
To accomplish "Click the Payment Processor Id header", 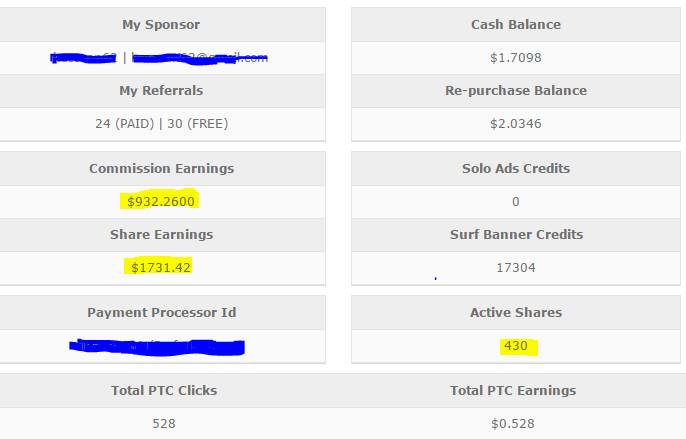I will [161, 313].
